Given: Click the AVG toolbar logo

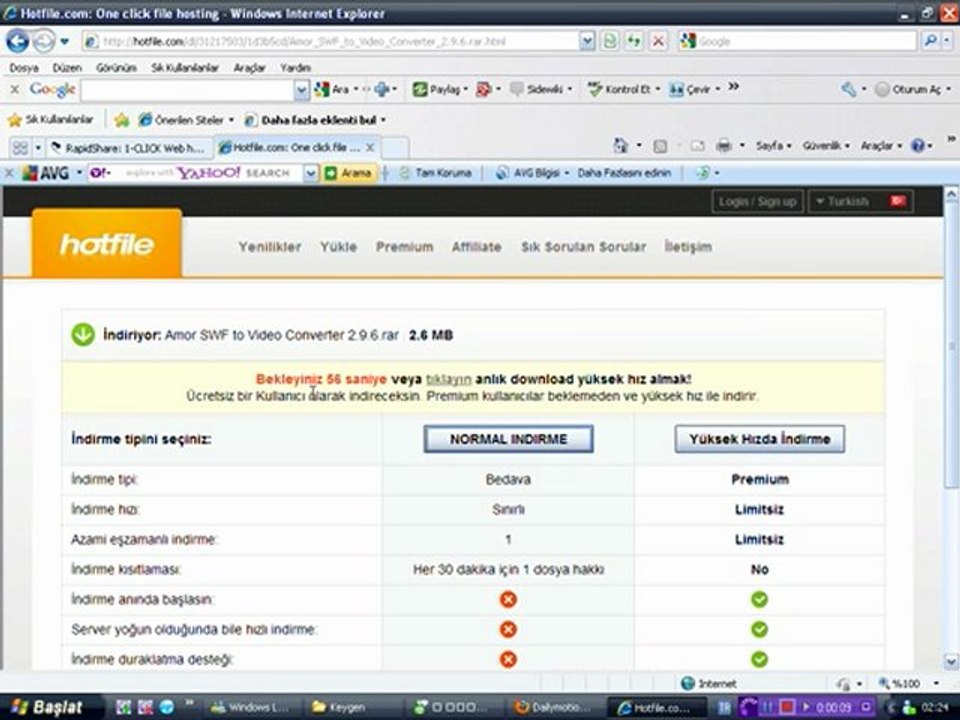Looking at the screenshot, I should pos(45,173).
